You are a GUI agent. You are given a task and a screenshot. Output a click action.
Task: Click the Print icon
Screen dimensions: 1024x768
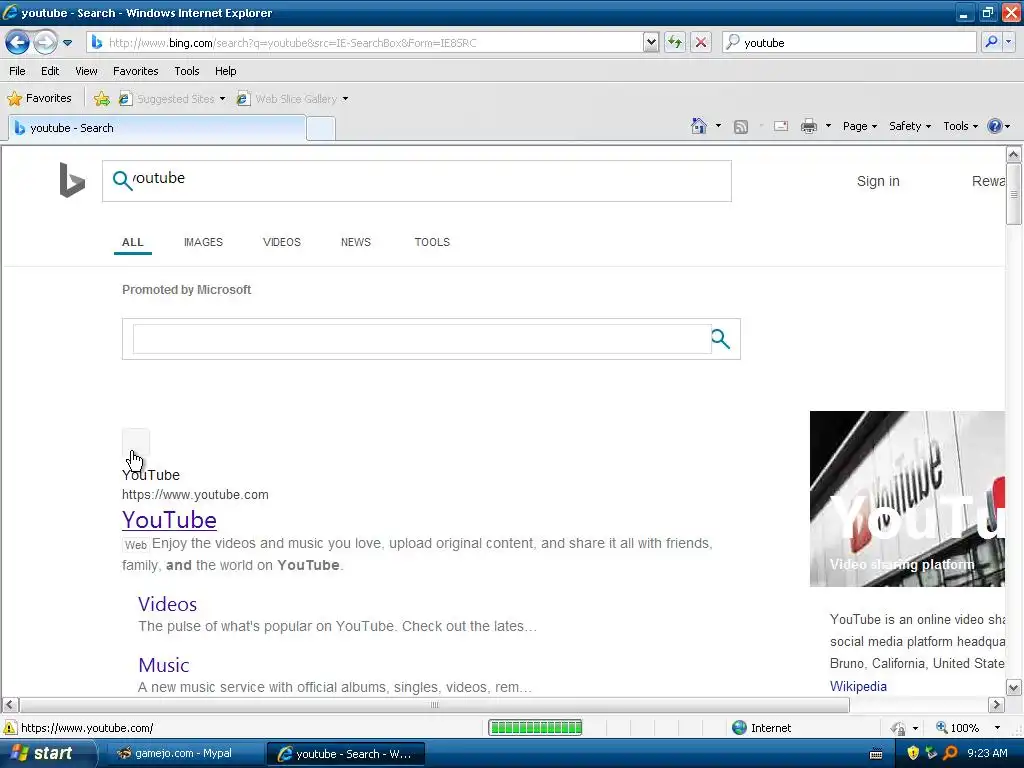[x=808, y=126]
